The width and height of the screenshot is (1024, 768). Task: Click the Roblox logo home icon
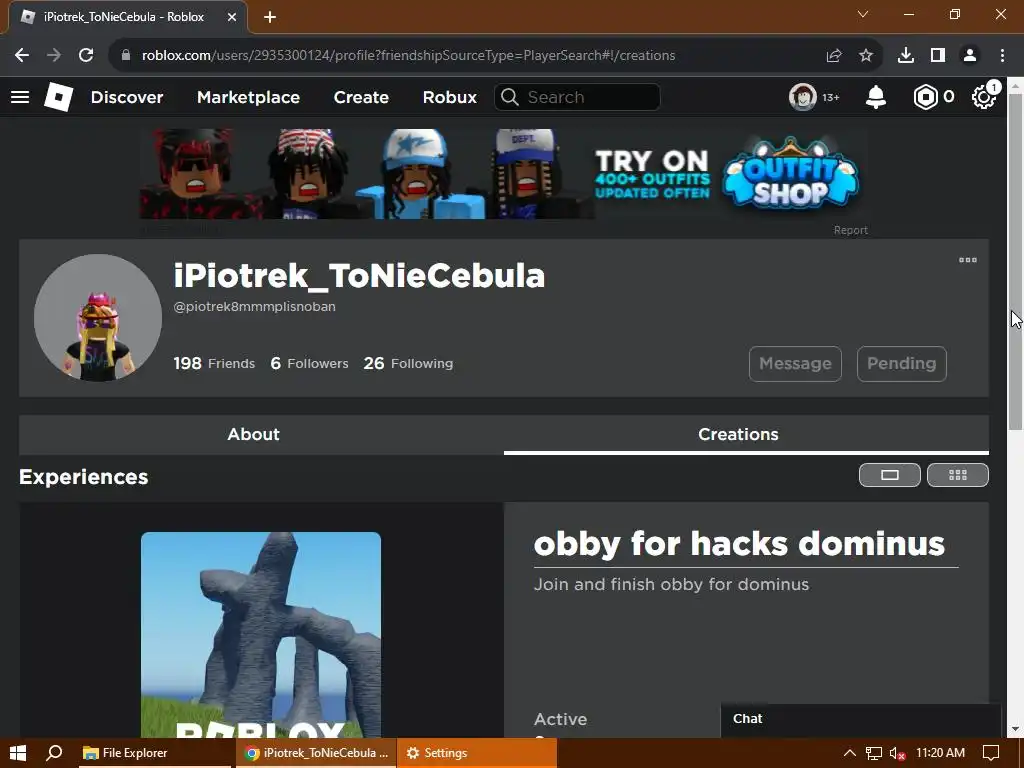(x=58, y=97)
